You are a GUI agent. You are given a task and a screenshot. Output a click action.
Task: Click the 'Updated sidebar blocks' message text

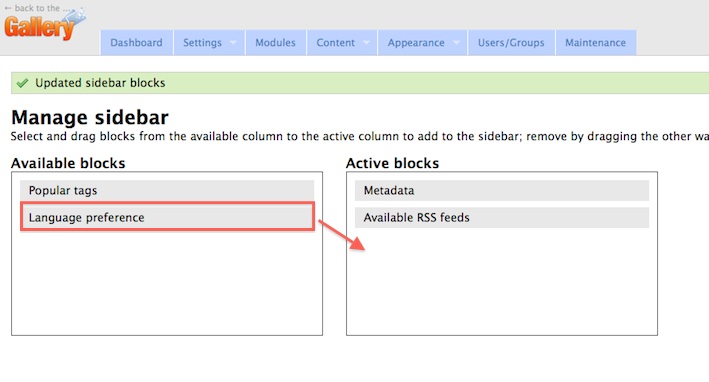tap(100, 83)
